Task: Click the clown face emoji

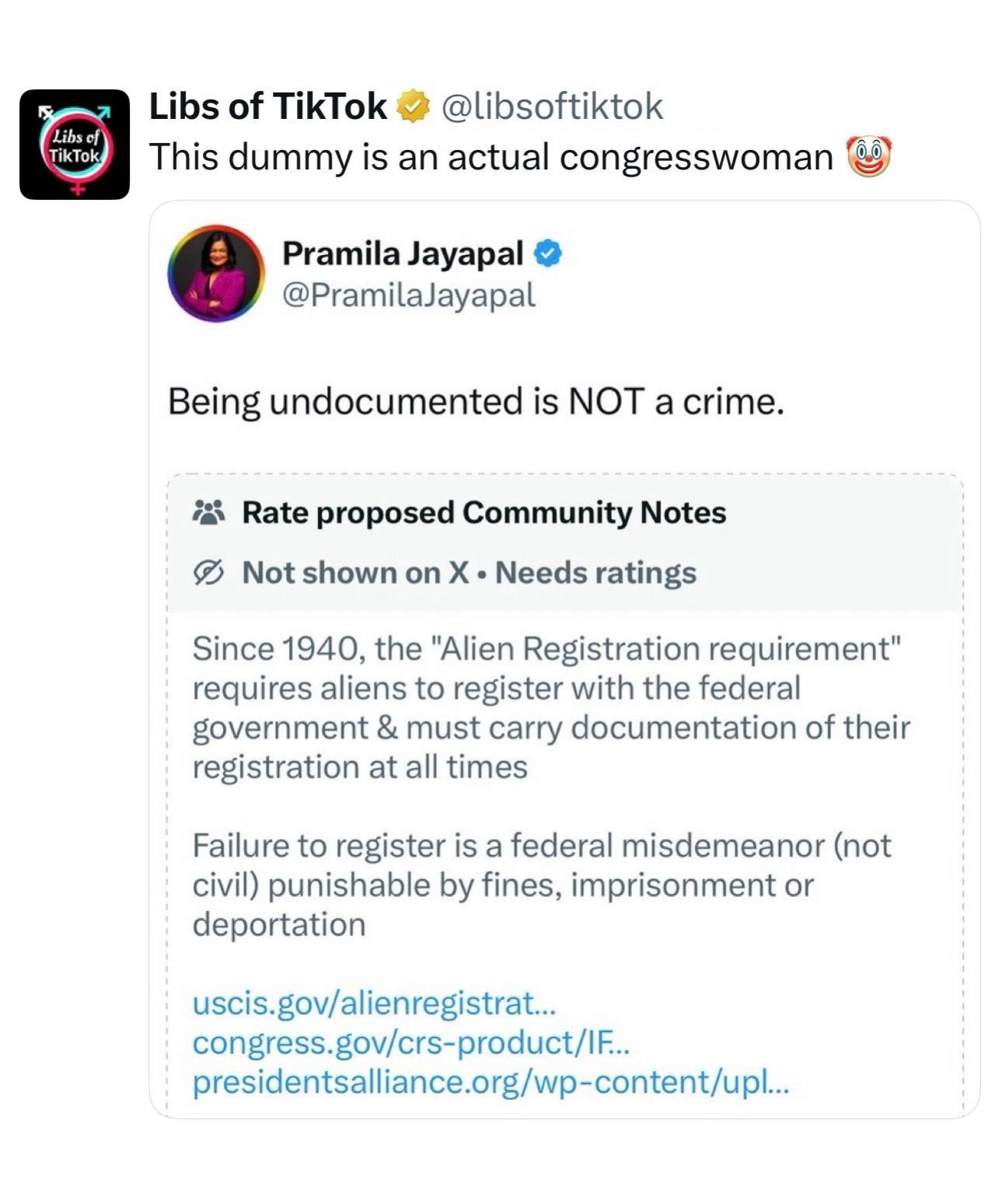Action: pyautogui.click(x=867, y=156)
